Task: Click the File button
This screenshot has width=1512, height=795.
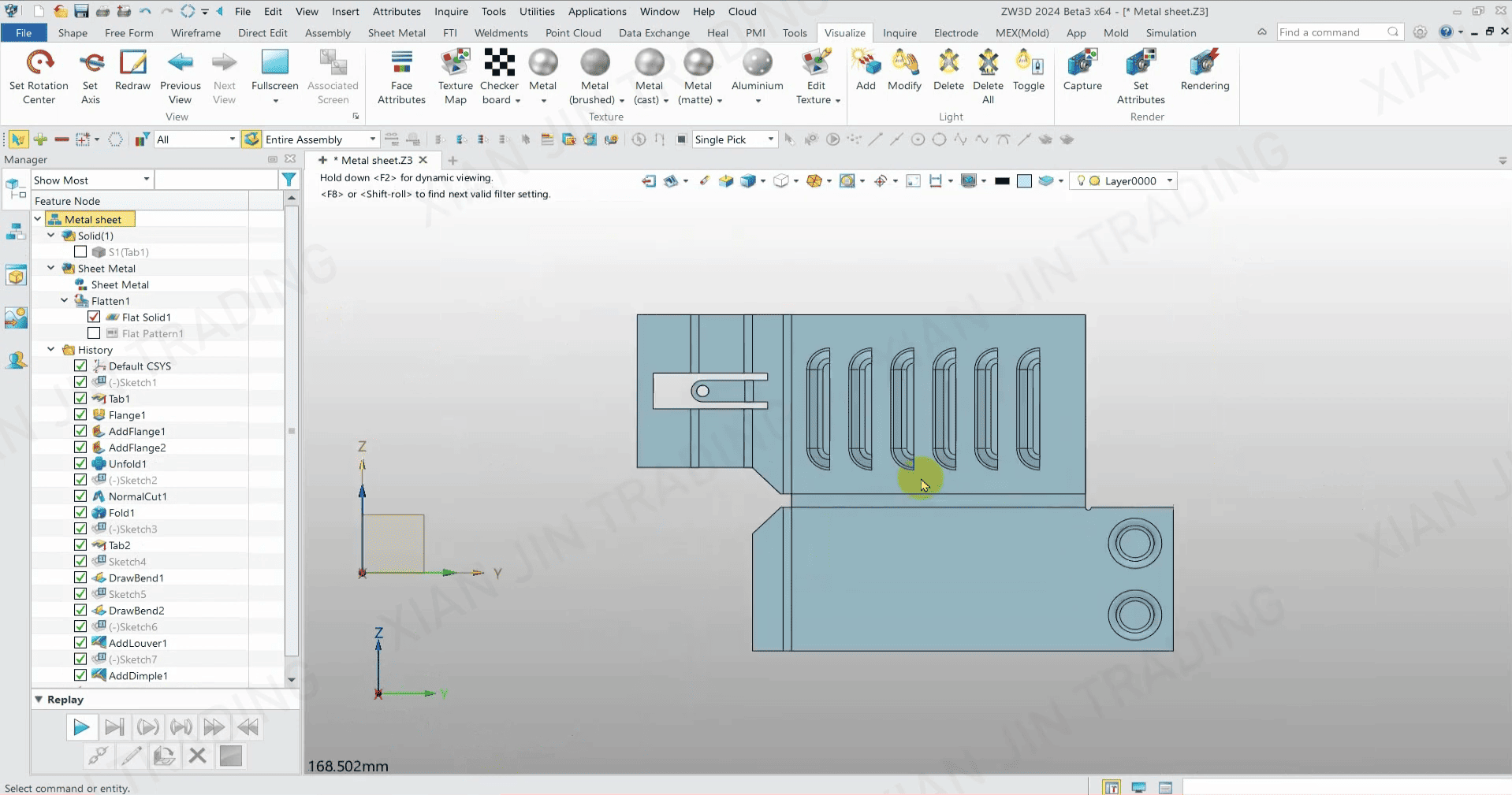Action: (x=24, y=33)
